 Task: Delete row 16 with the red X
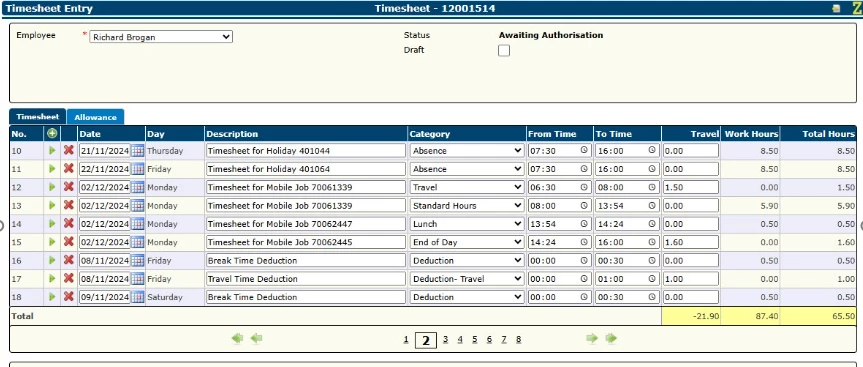pos(69,260)
